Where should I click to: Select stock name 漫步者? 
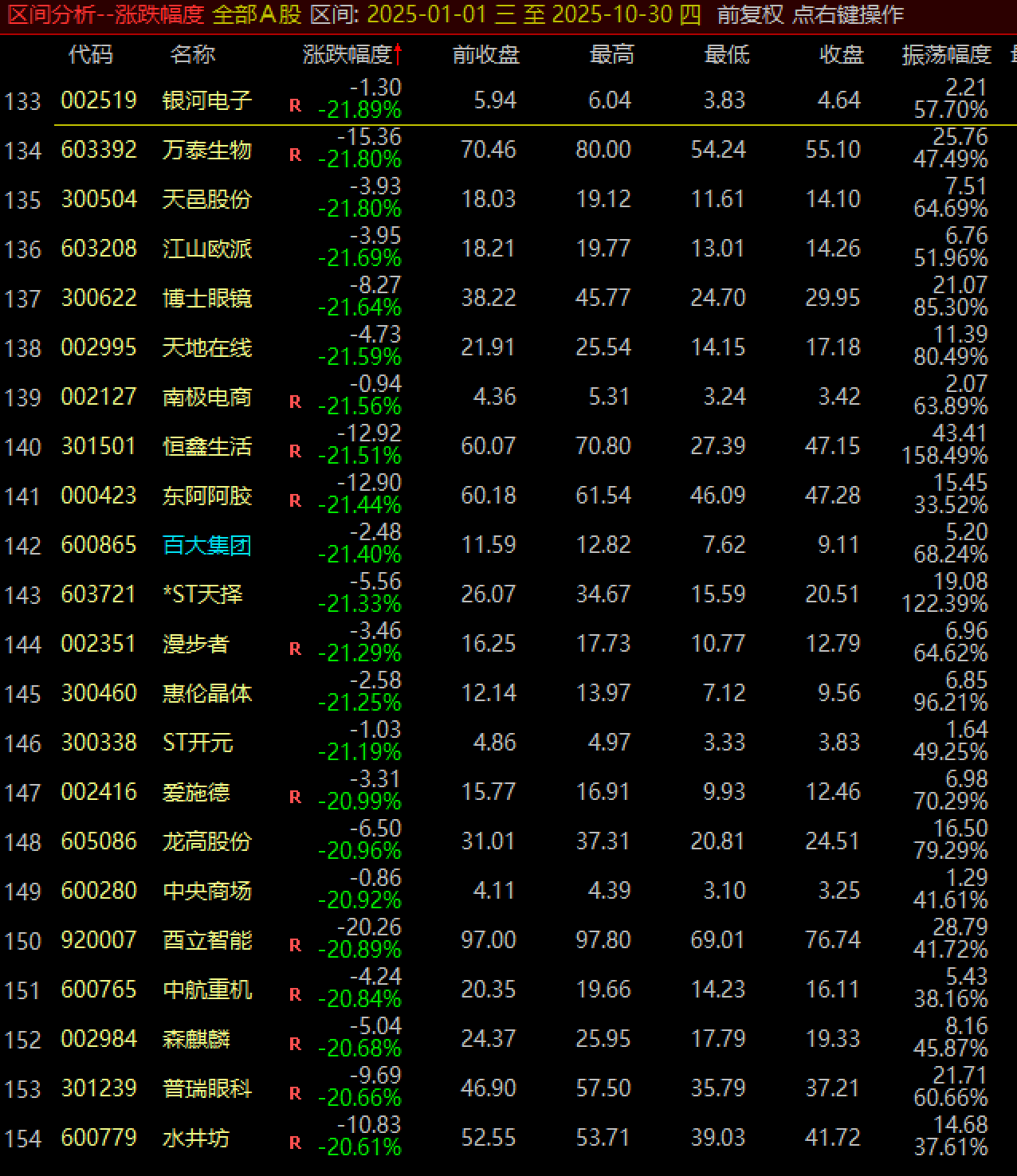196,644
